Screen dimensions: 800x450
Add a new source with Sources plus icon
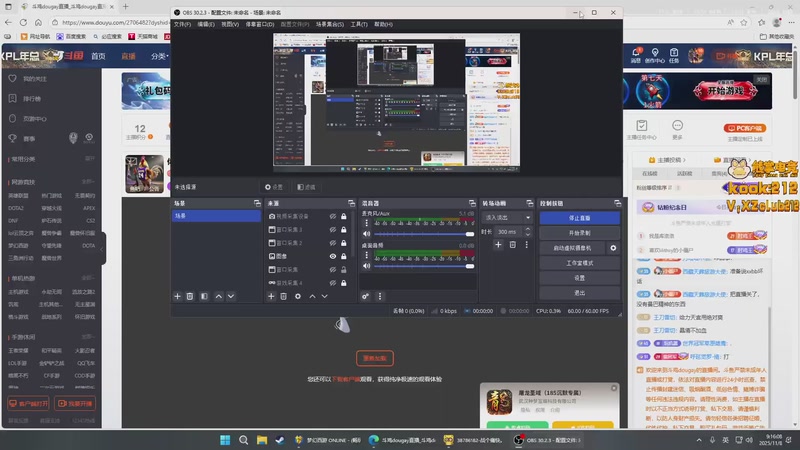tap(271, 296)
